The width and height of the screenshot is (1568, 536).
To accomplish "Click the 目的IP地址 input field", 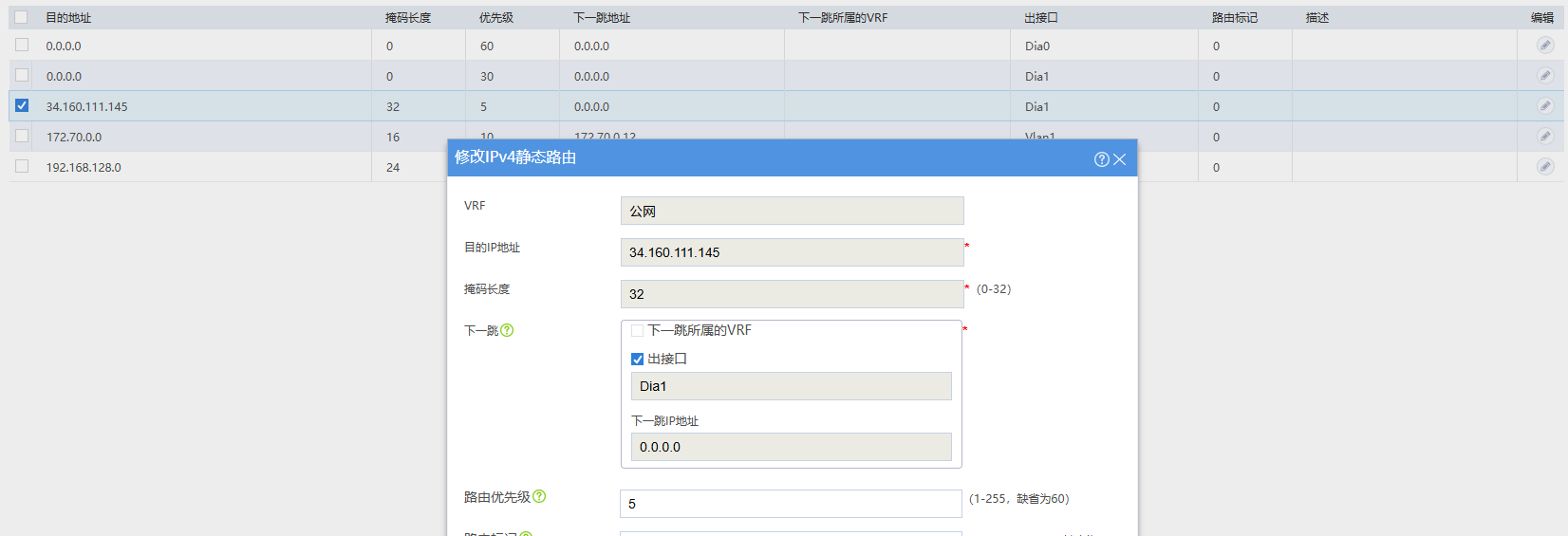I will coord(793,252).
